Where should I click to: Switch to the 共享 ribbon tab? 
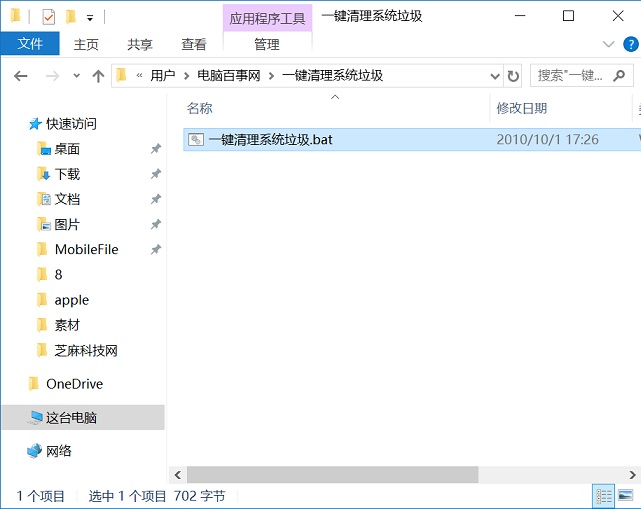click(139, 44)
